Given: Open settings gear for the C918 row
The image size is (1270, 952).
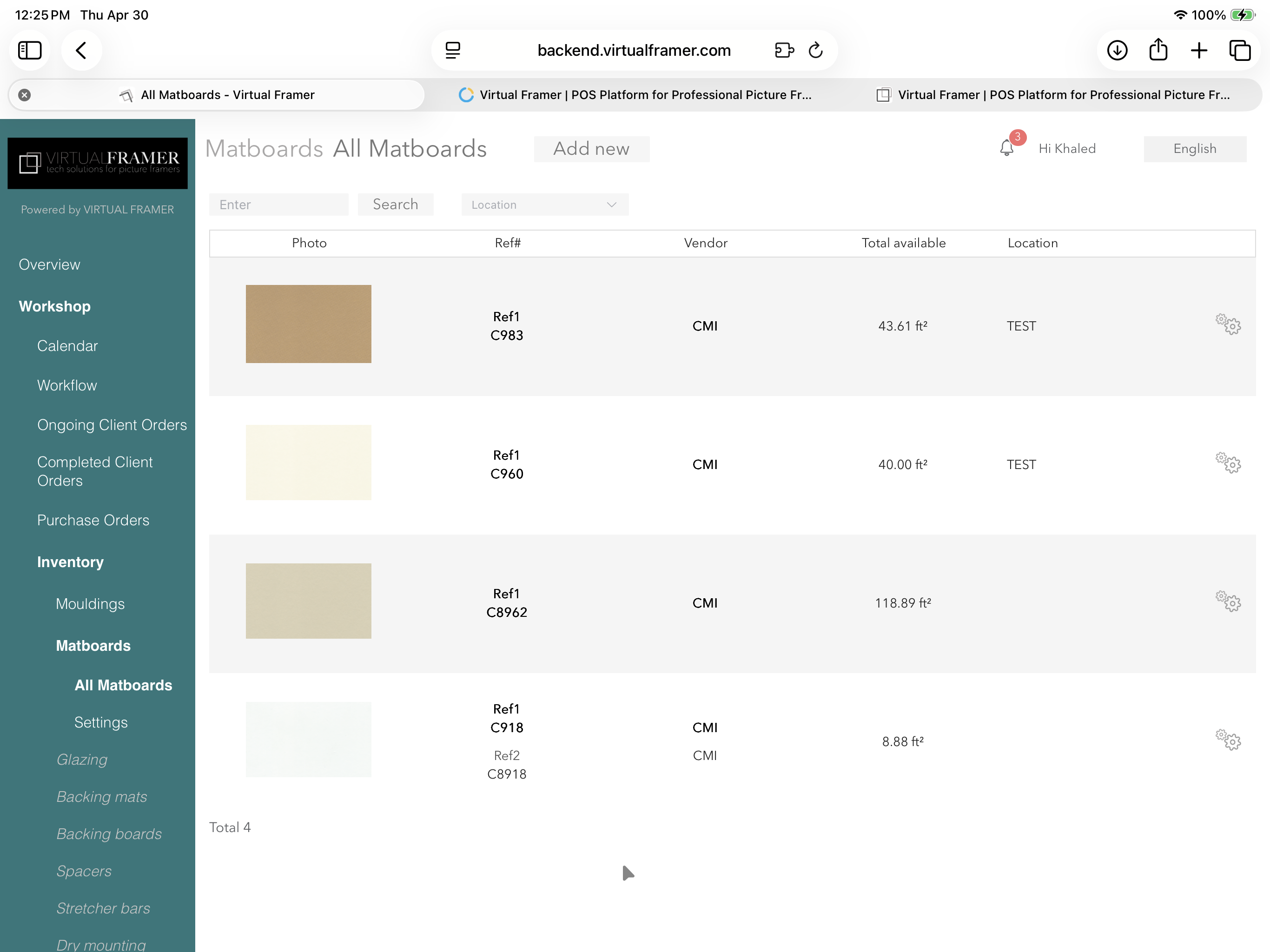Looking at the screenshot, I should (1228, 740).
